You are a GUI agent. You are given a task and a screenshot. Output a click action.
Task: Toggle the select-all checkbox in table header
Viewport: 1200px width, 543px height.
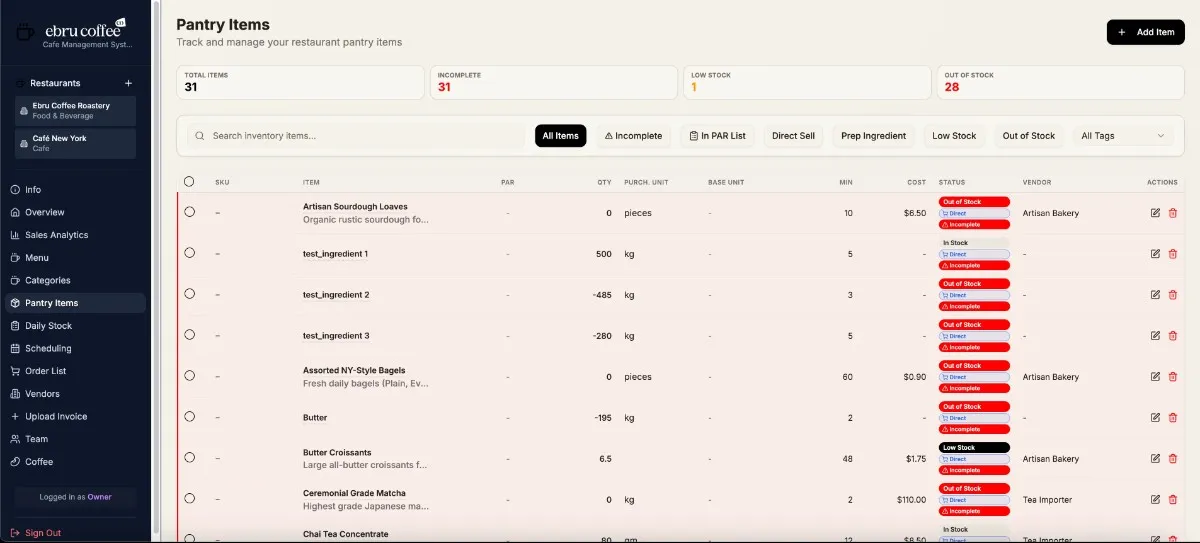point(189,182)
